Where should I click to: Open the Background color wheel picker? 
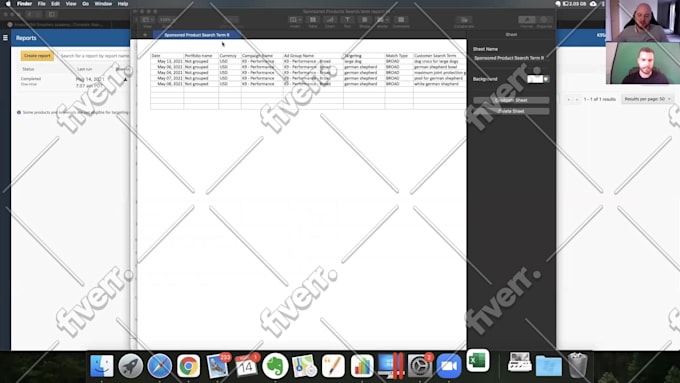pos(546,79)
